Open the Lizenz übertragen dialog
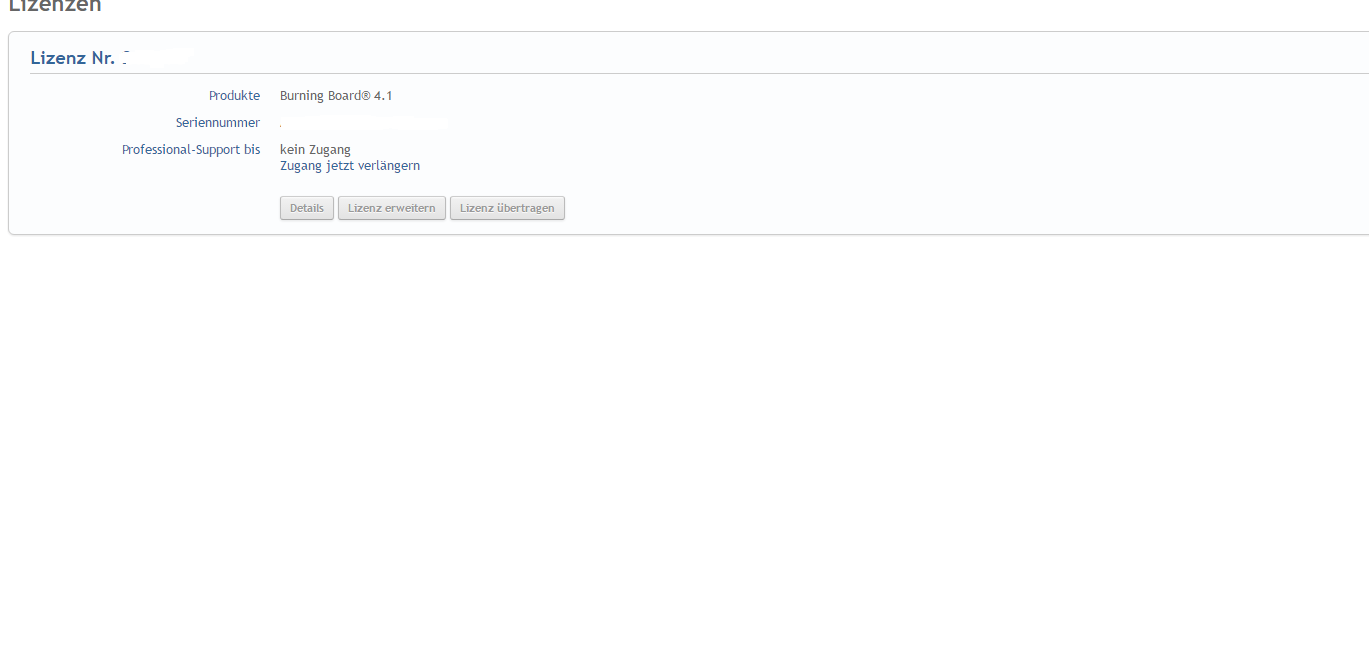The width and height of the screenshot is (1369, 648). (507, 208)
